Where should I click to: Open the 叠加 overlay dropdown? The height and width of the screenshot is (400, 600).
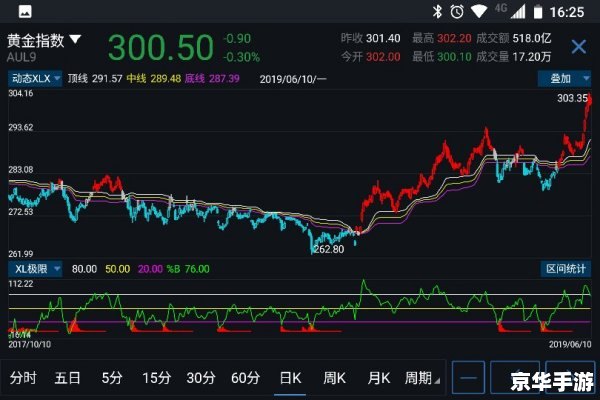(564, 78)
